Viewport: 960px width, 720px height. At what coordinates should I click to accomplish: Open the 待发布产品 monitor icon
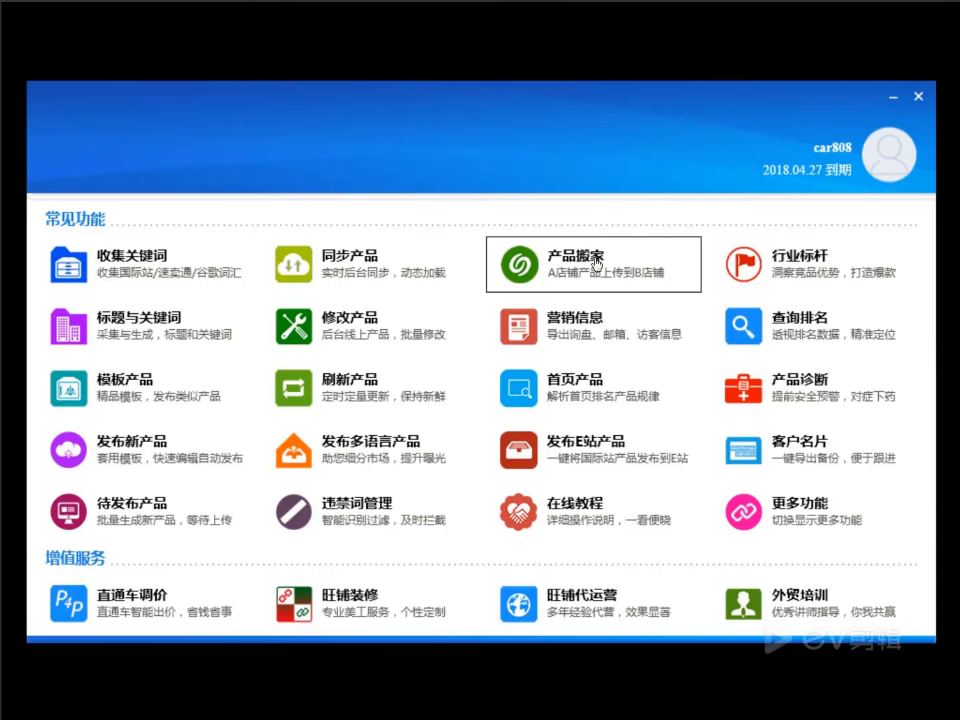click(69, 512)
